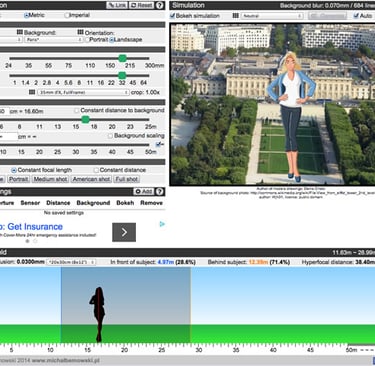Click the focal length slider handle
375x366 pixels.
pyautogui.click(x=122, y=58)
